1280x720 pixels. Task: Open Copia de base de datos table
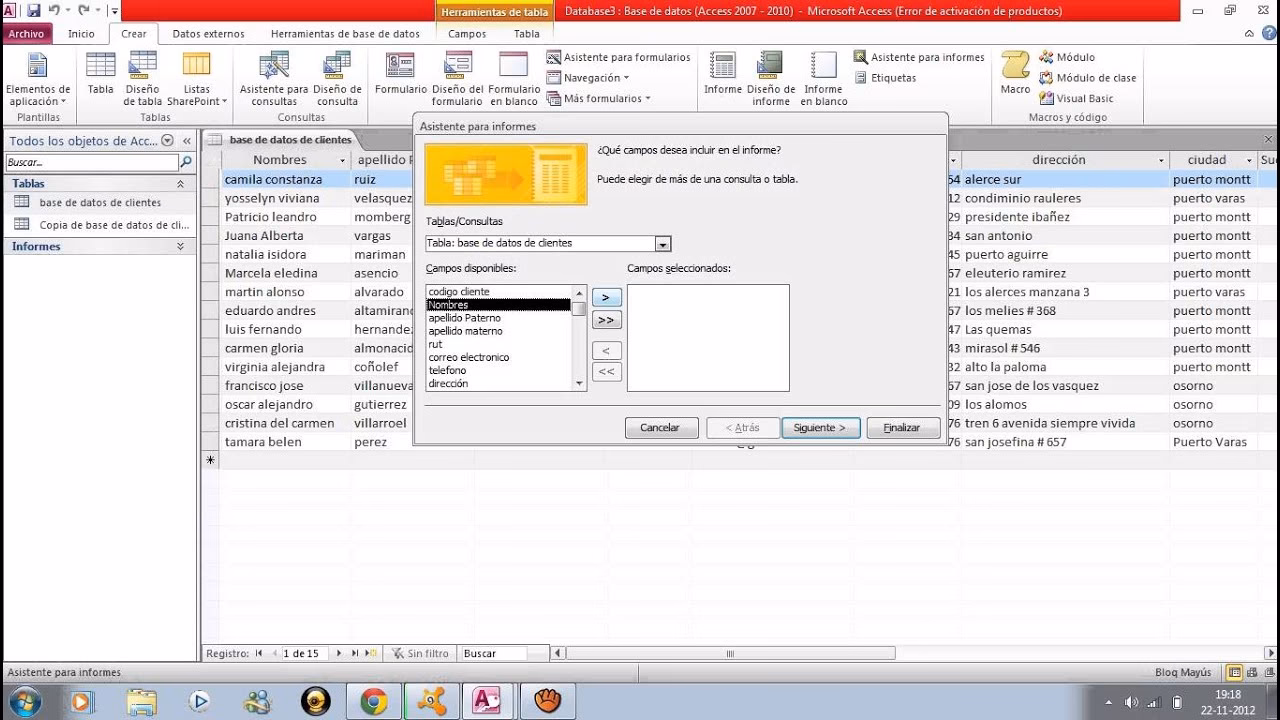tap(100, 225)
